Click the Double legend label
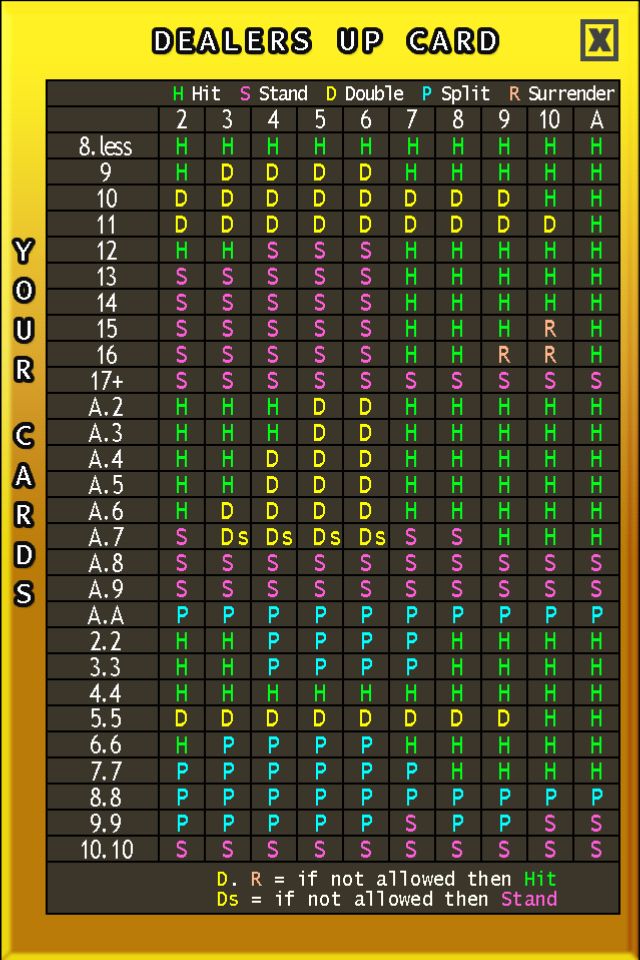The width and height of the screenshot is (640, 960). 365,94
